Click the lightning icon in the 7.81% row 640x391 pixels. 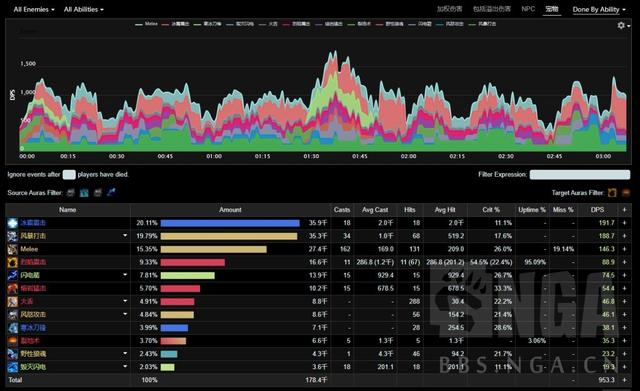[x=13, y=275]
